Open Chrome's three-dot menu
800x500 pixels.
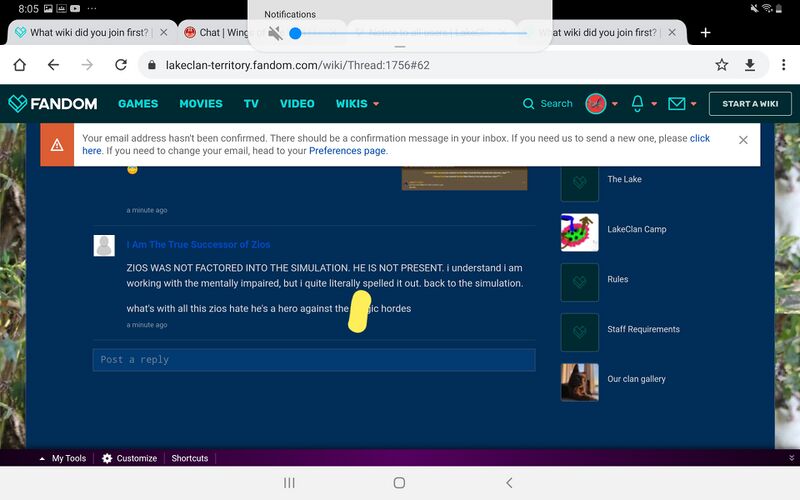tap(780, 65)
